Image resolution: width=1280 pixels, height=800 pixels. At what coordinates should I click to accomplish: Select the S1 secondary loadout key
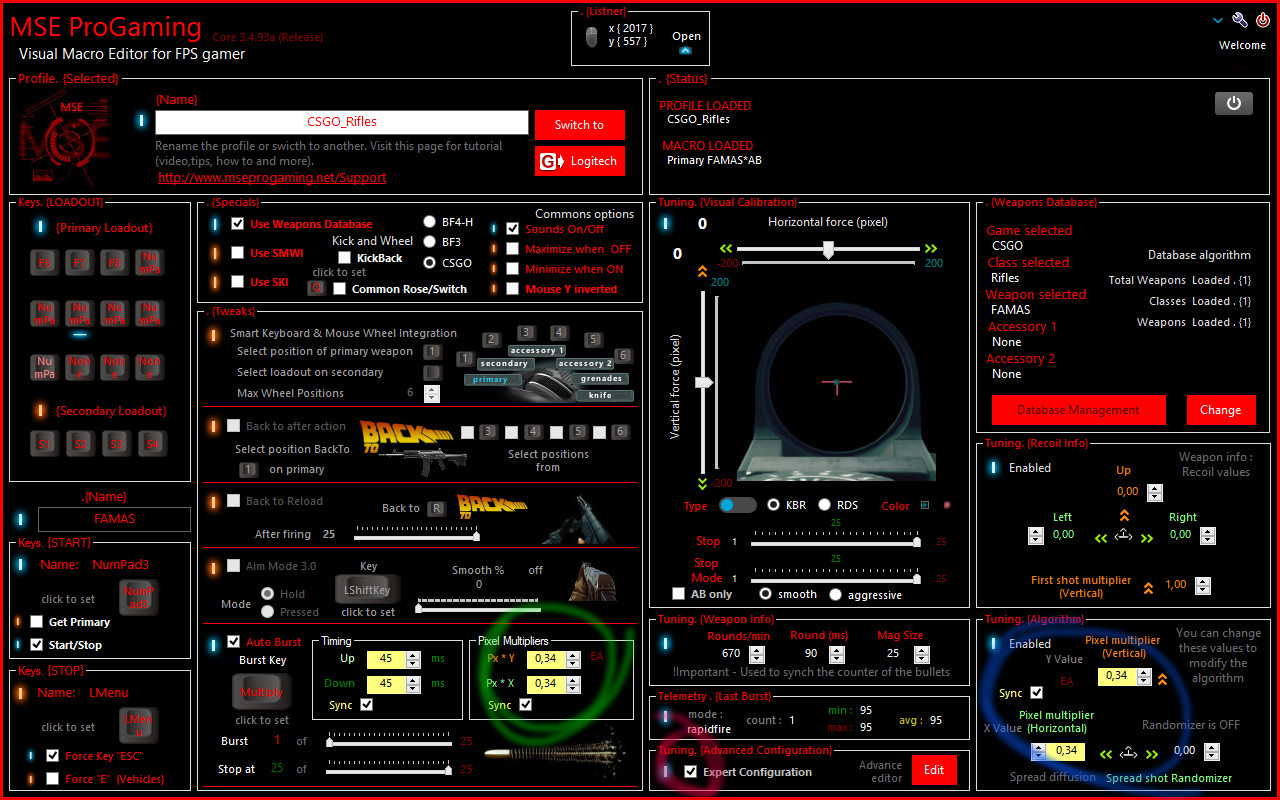(46, 442)
